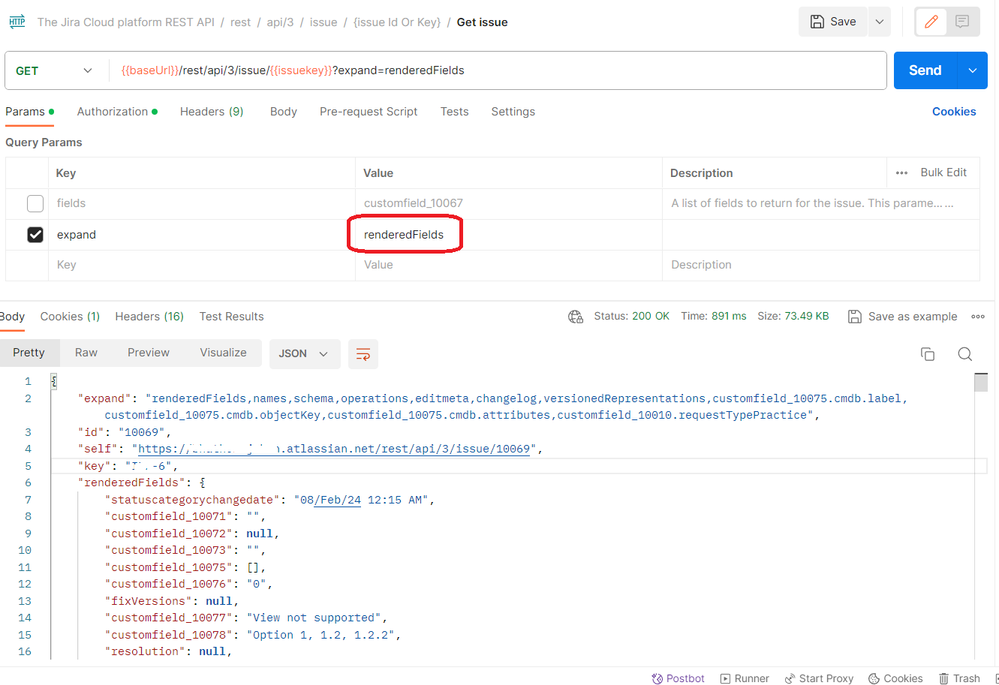Open the response more options ellipsis
This screenshot has height=685, width=999.
[978, 317]
